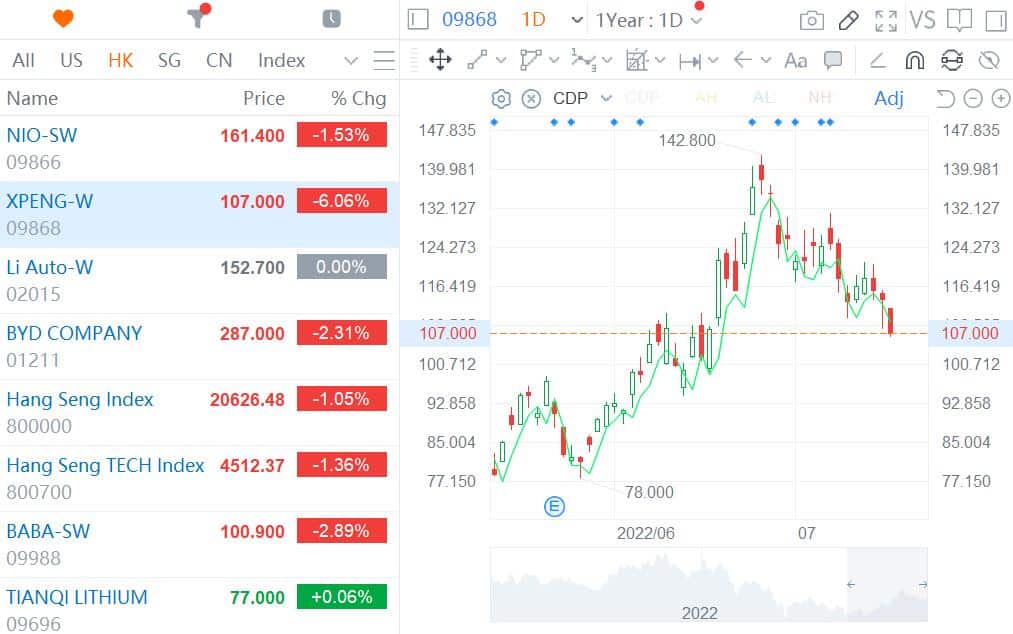1013x634 pixels.
Task: Select Li Auto-W in the watchlist
Action: click(200, 280)
